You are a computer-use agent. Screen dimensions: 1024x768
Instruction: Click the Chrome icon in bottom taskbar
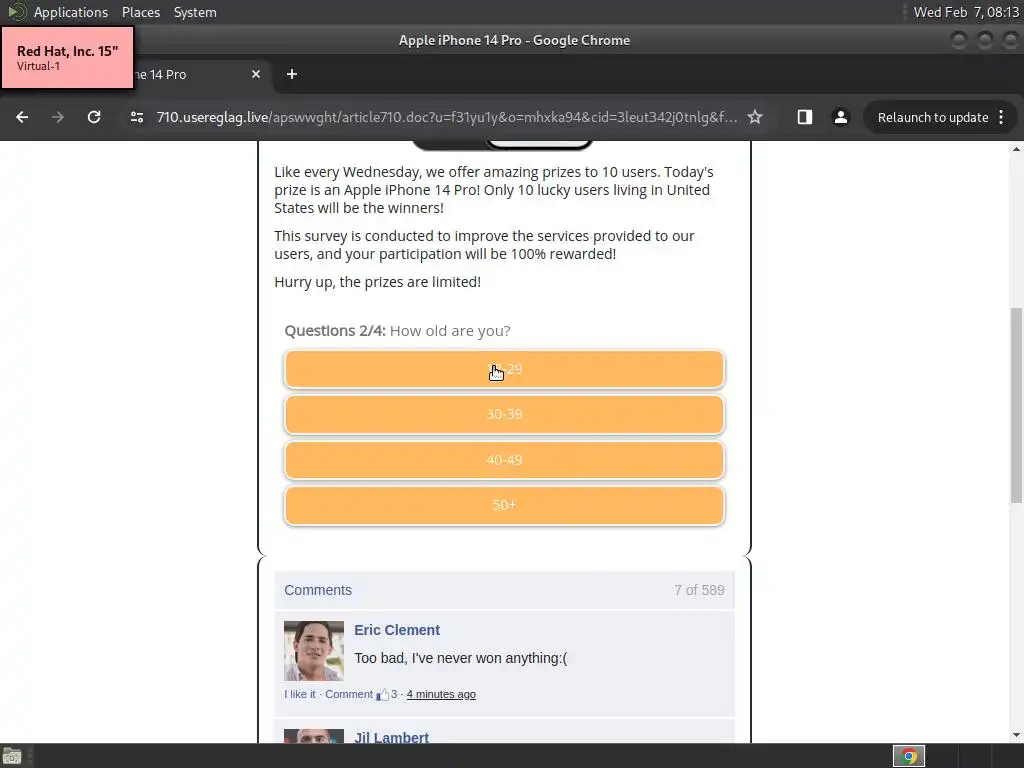pos(908,756)
